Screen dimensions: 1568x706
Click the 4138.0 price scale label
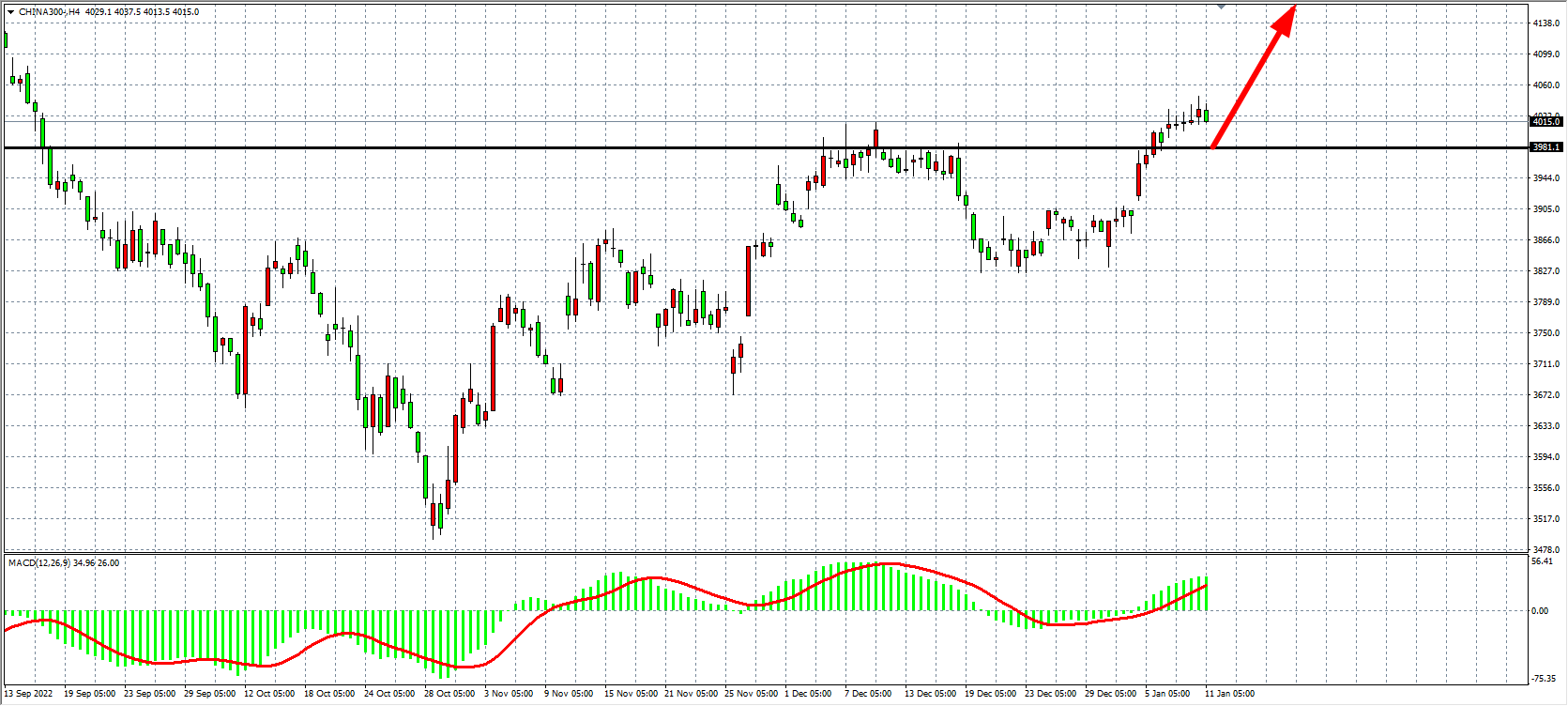click(1545, 23)
